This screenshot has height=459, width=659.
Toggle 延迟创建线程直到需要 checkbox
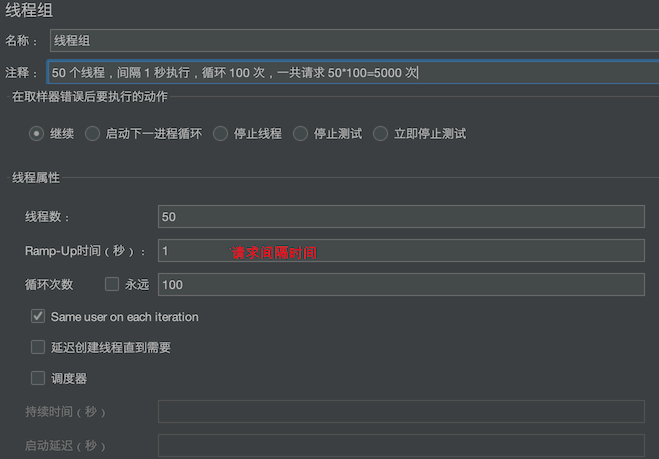point(38,348)
